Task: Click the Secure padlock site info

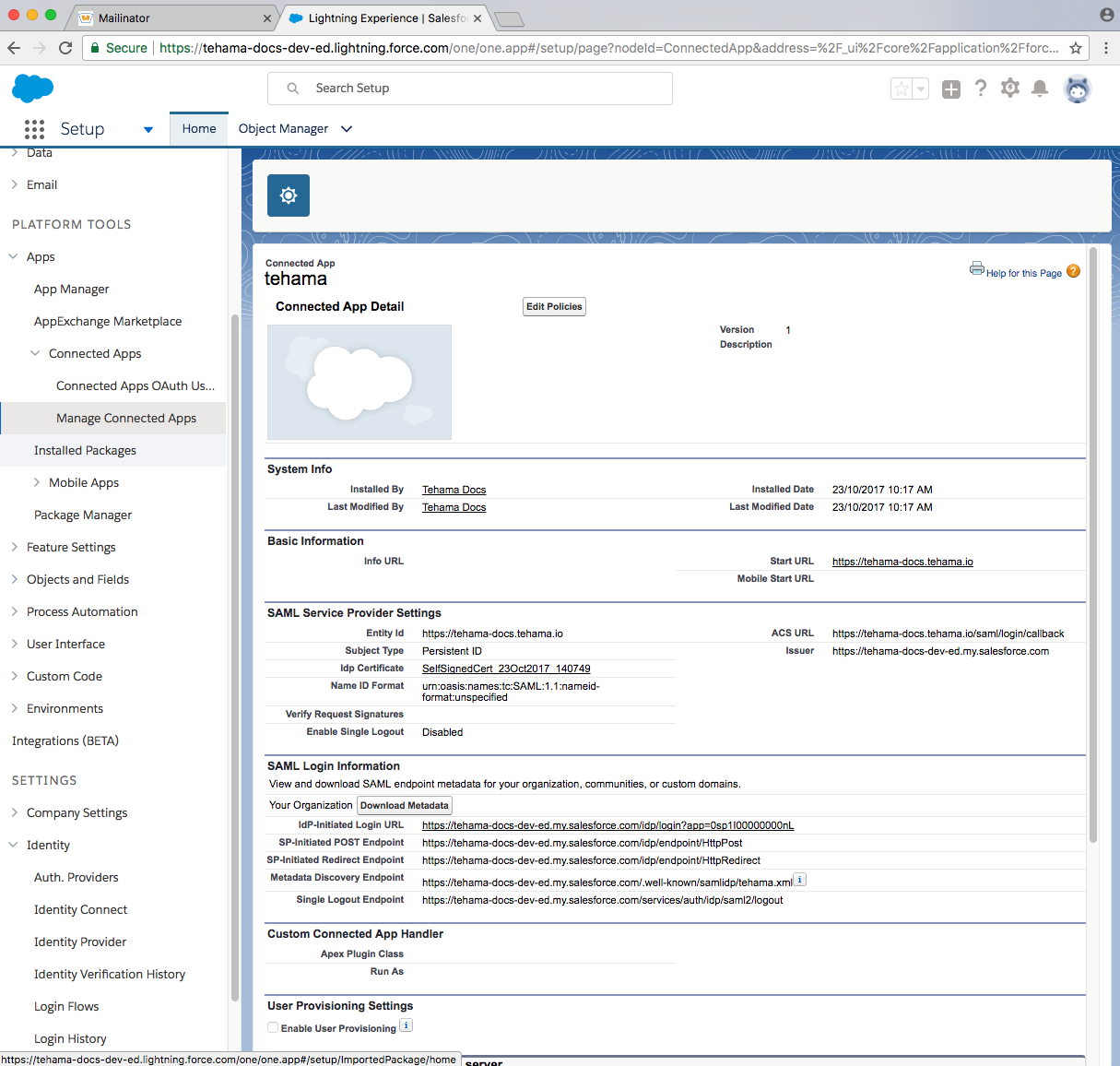Action: [118, 48]
